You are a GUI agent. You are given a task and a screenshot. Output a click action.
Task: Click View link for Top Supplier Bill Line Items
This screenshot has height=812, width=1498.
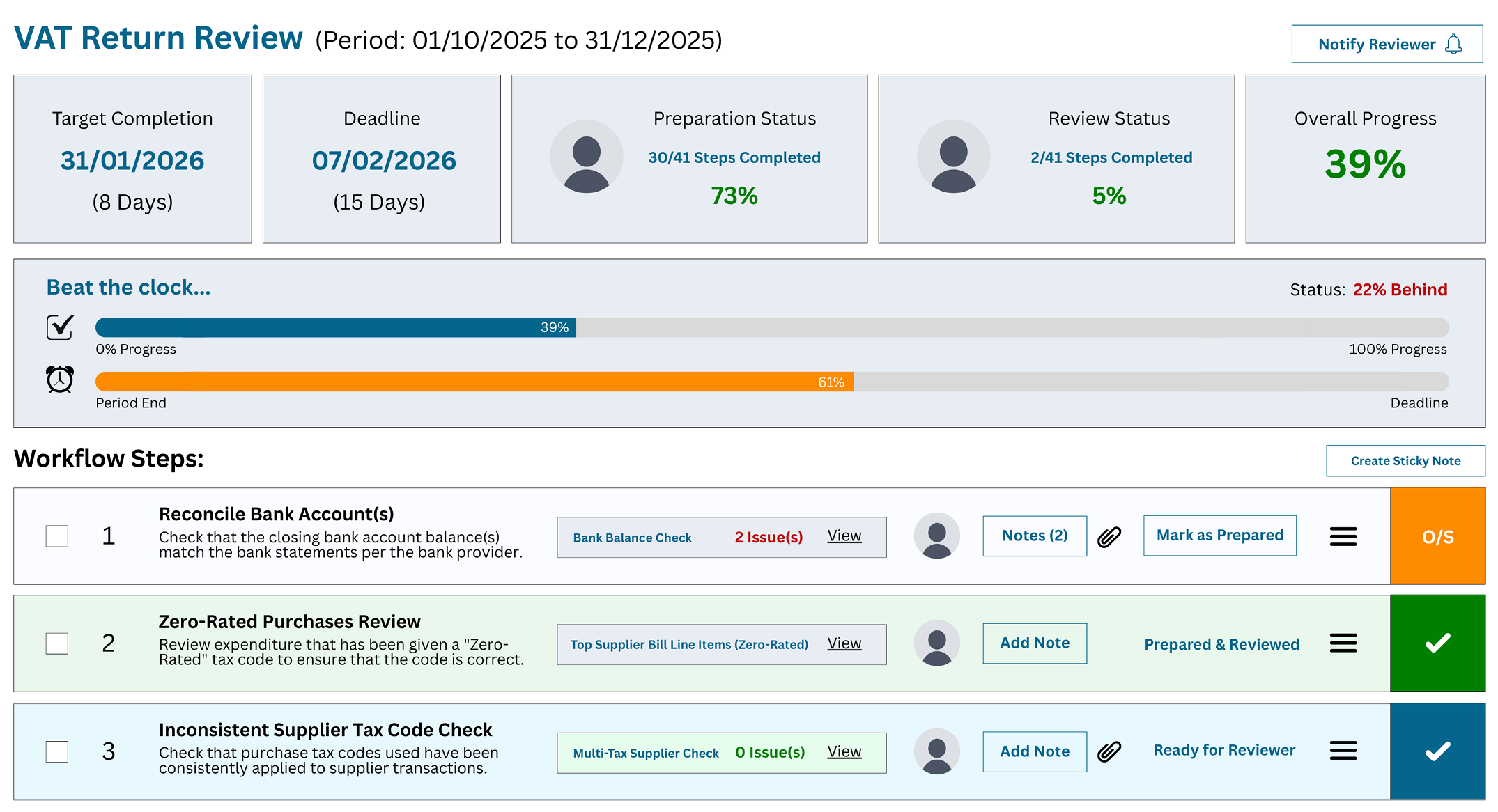844,643
